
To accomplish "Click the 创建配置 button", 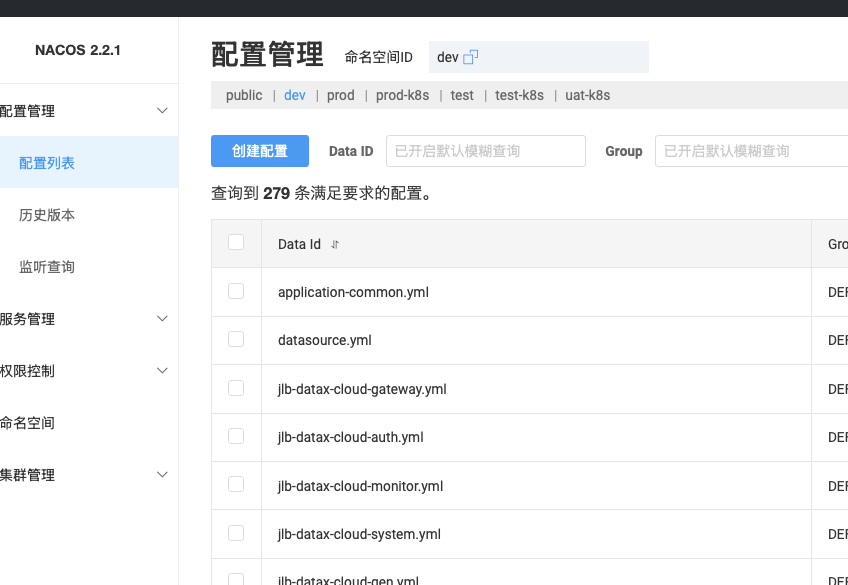I will click(260, 151).
